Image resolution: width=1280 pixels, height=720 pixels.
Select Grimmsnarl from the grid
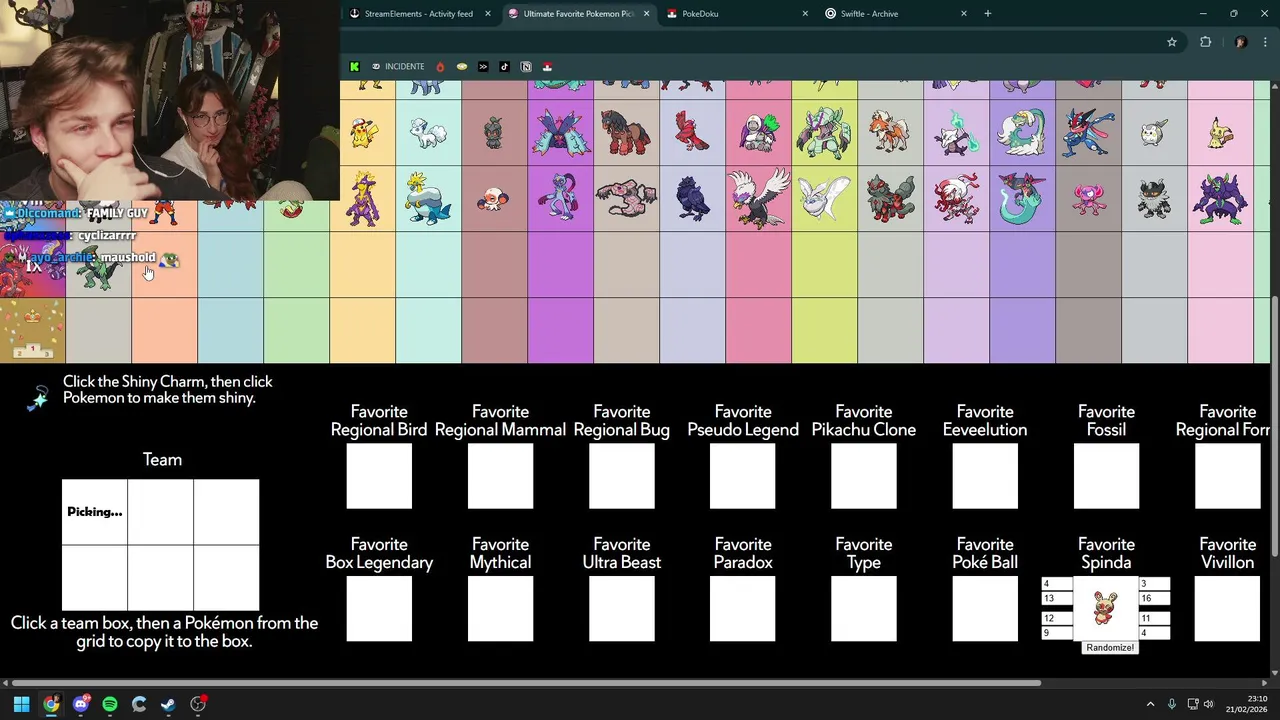(x=1220, y=198)
